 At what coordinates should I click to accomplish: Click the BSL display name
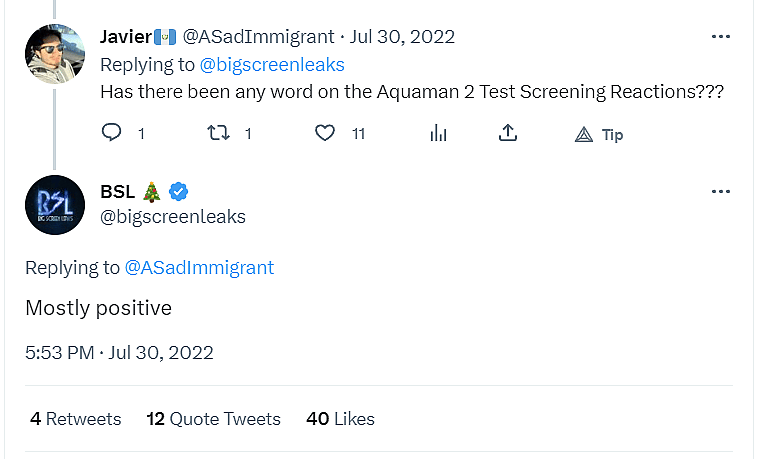(x=119, y=191)
